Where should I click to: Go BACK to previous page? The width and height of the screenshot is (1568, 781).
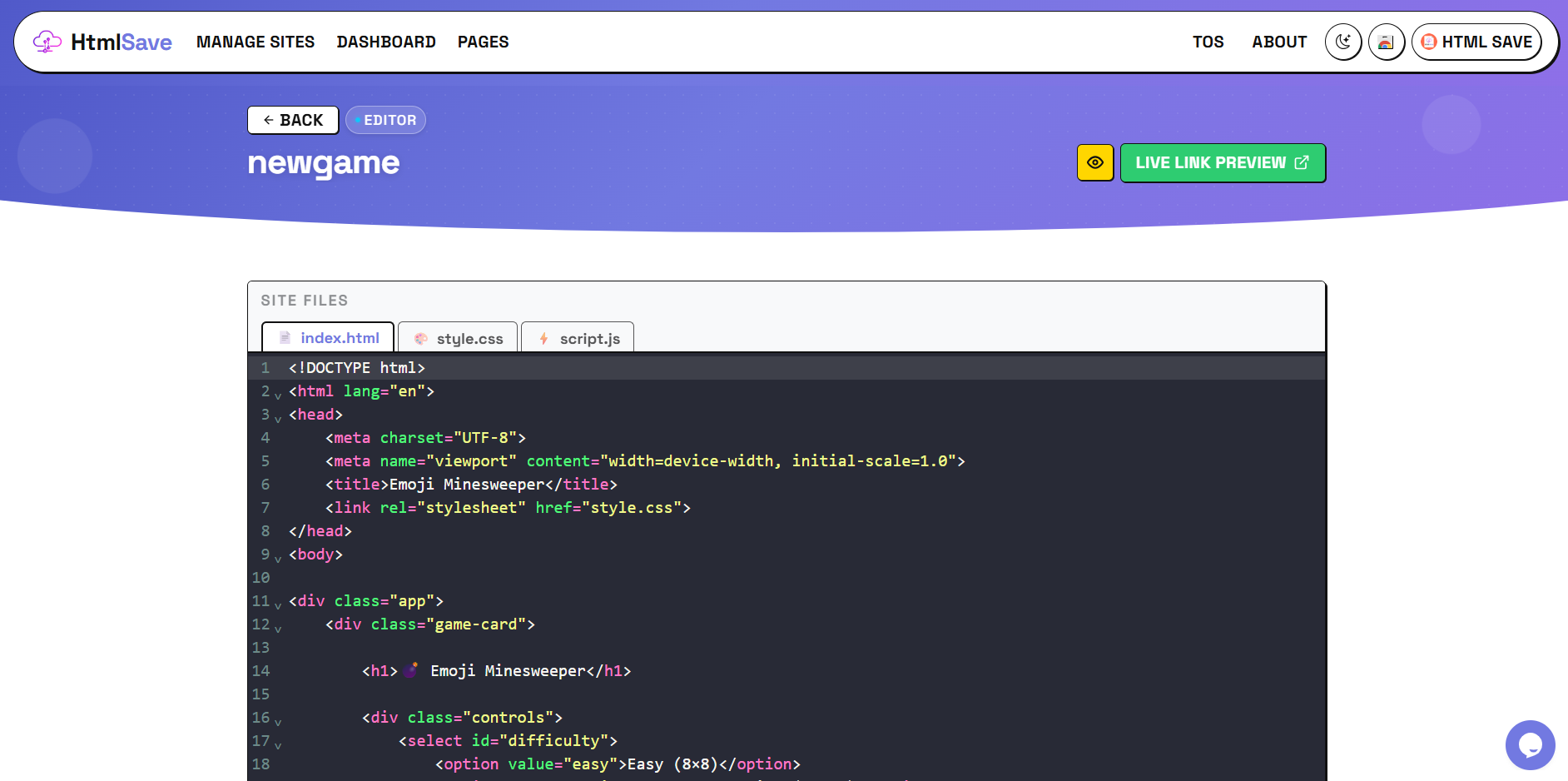tap(293, 120)
